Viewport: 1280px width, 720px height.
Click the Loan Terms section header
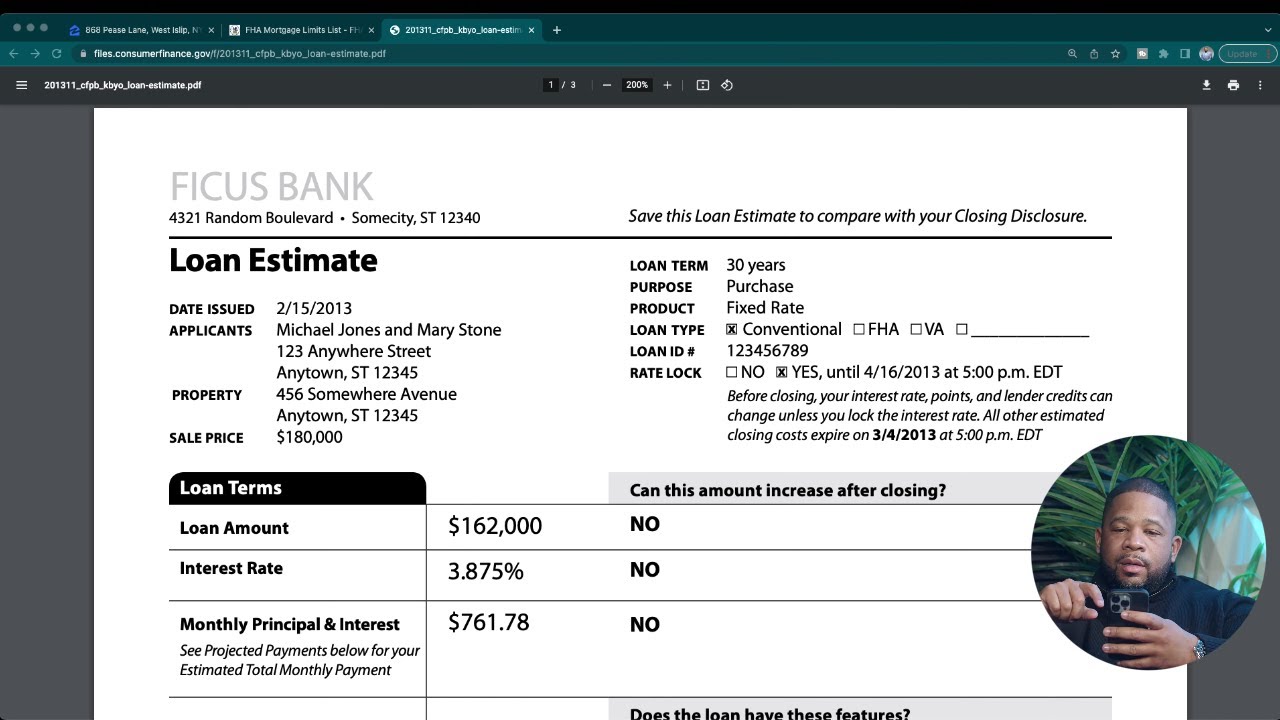coord(297,488)
